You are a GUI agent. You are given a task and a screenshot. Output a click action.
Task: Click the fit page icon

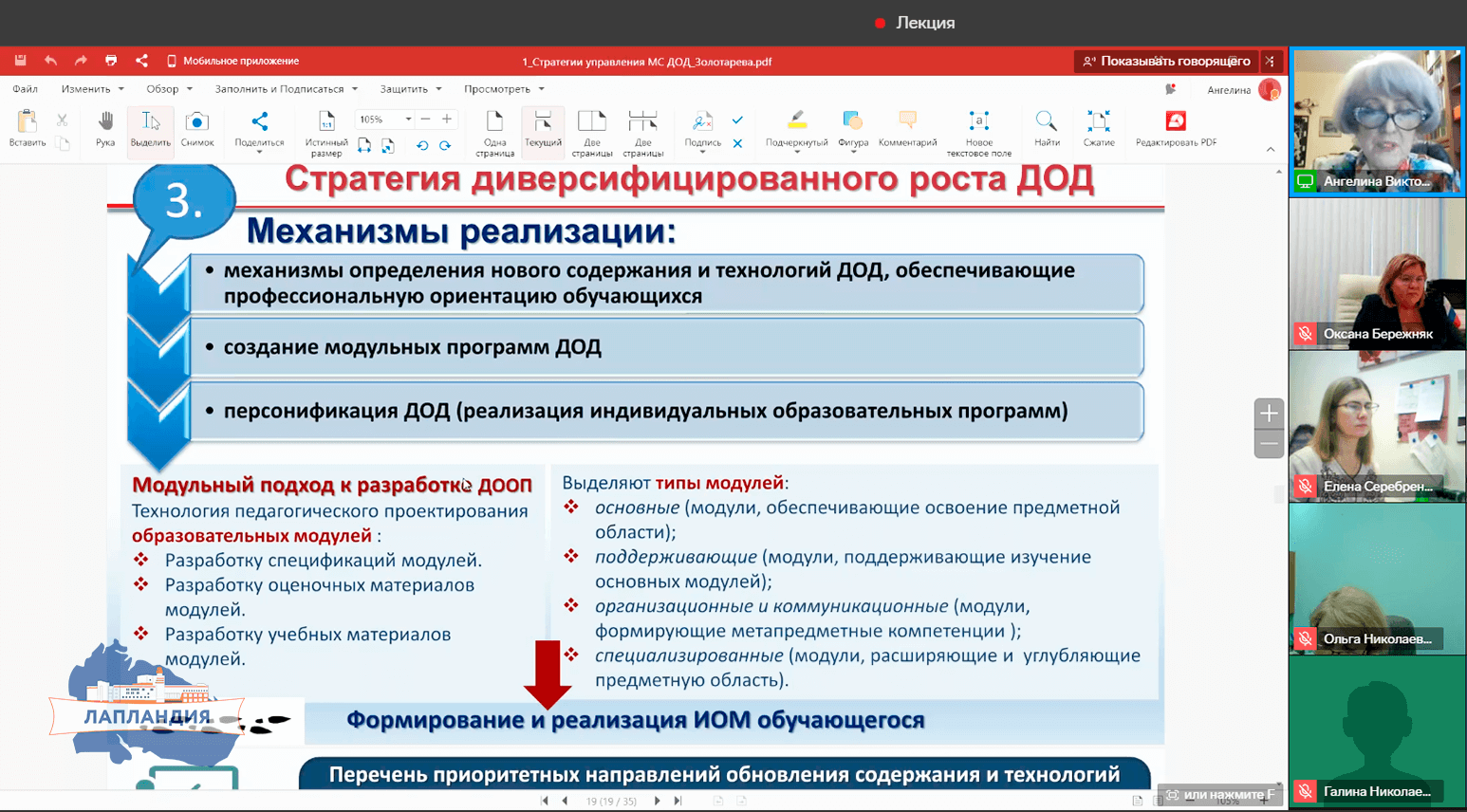388,145
